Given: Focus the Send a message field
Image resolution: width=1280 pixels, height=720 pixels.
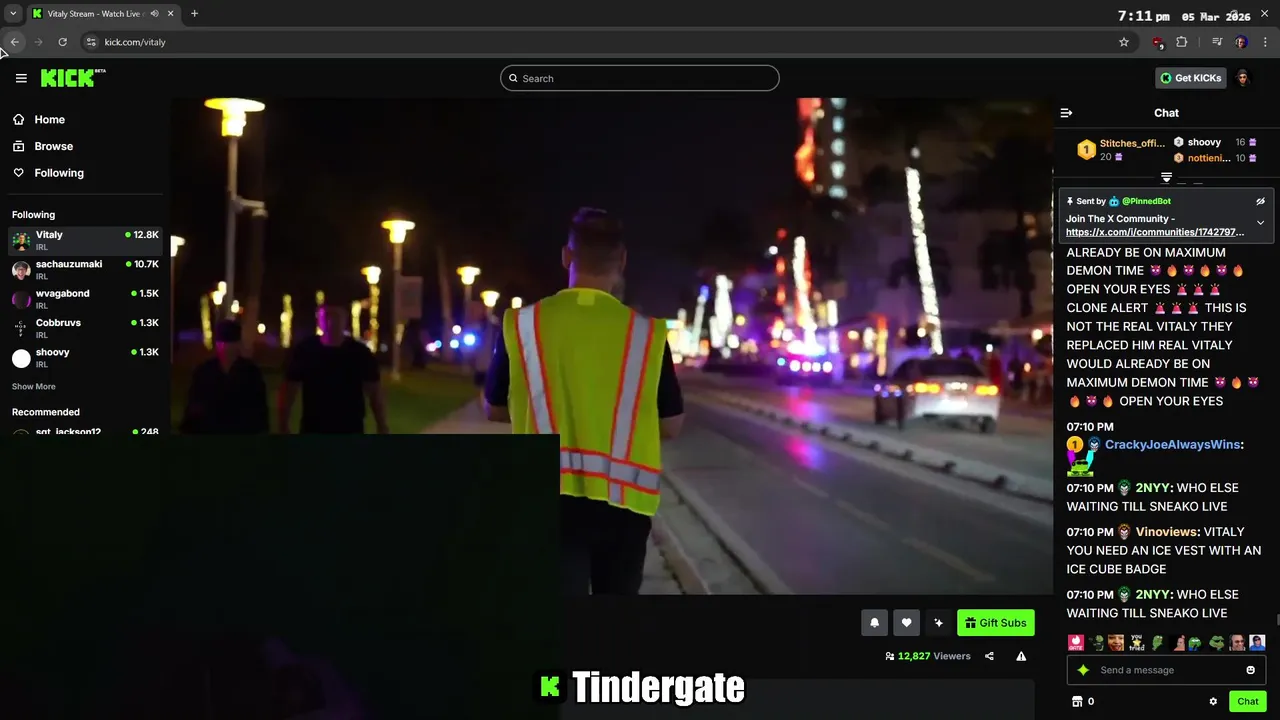Looking at the screenshot, I should click(x=1168, y=670).
